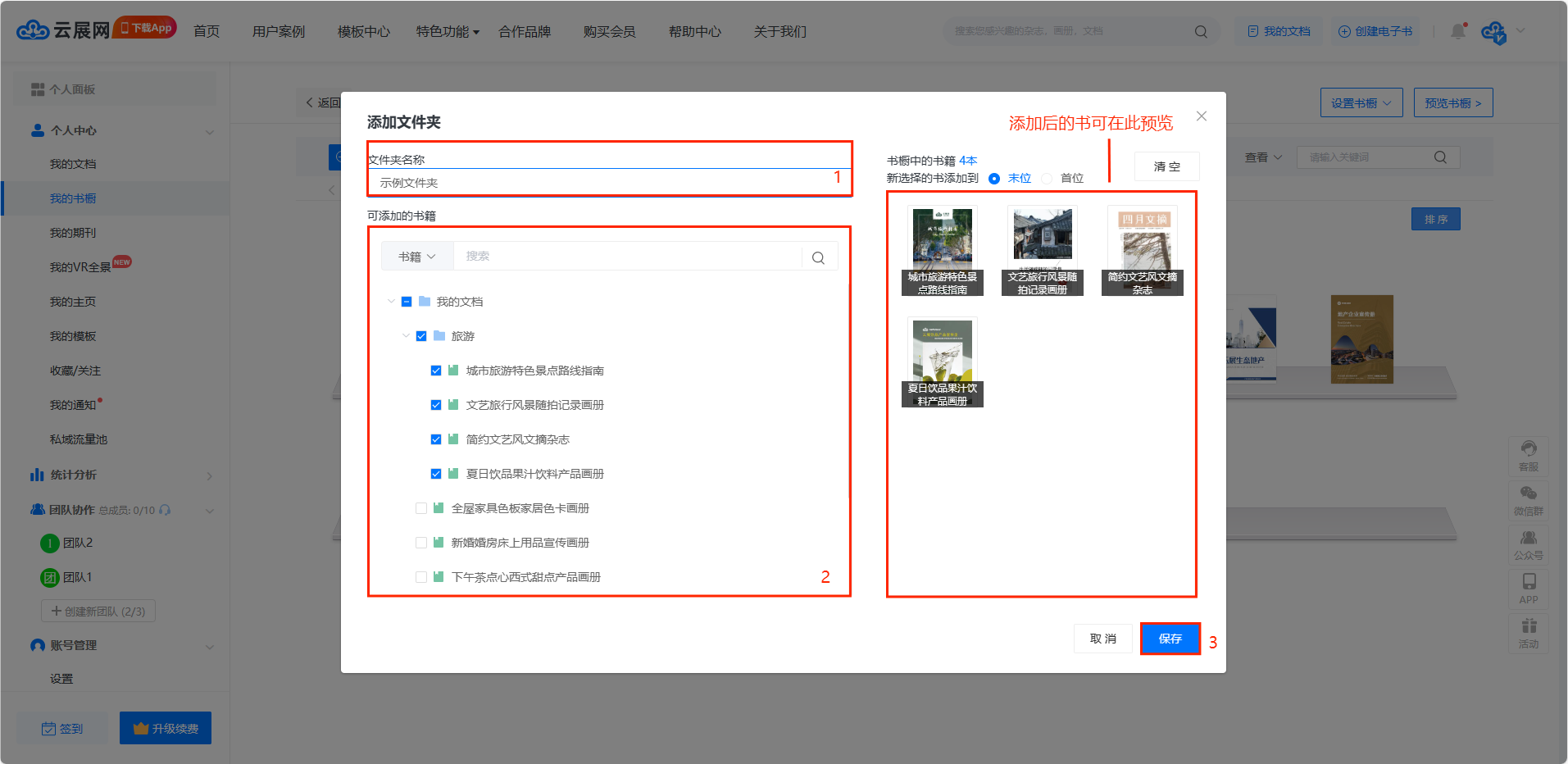Open 用户案例 navigation item

[279, 31]
